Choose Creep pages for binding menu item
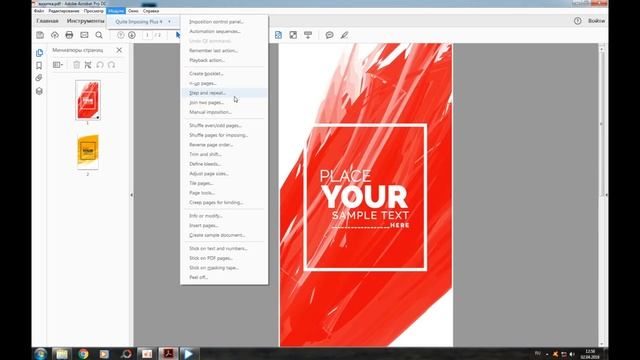Image resolution: width=640 pixels, height=360 pixels. tap(224, 202)
